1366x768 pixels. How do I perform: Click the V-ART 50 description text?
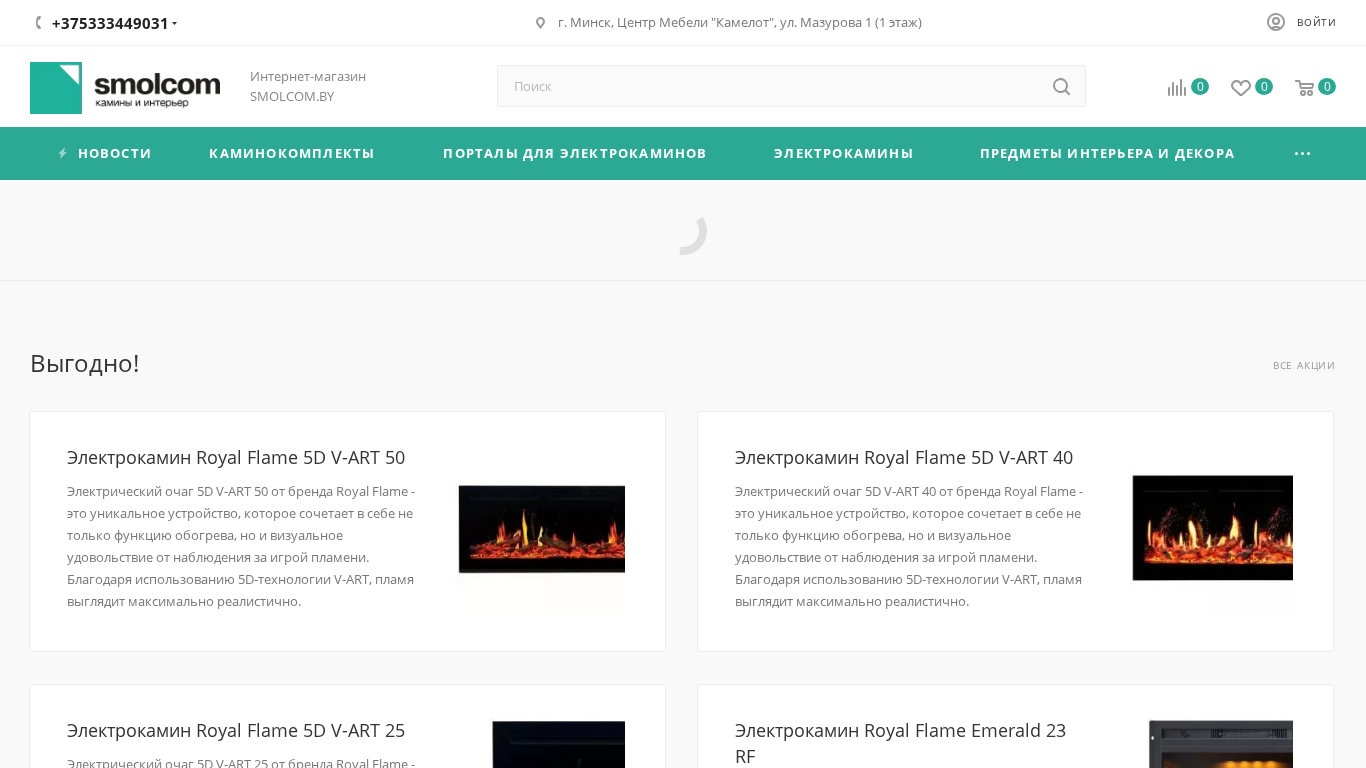coord(241,546)
